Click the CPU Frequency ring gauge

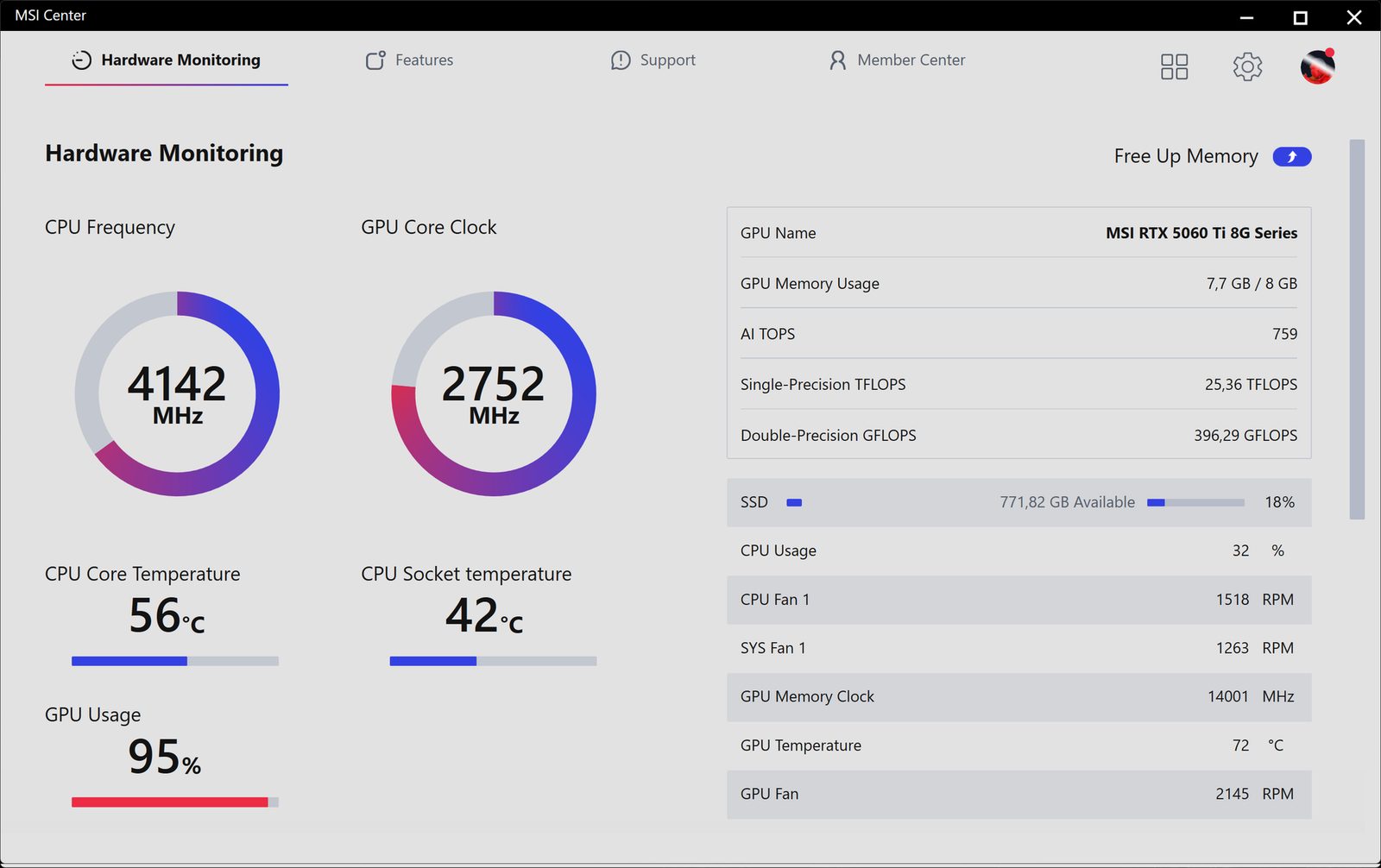(177, 393)
